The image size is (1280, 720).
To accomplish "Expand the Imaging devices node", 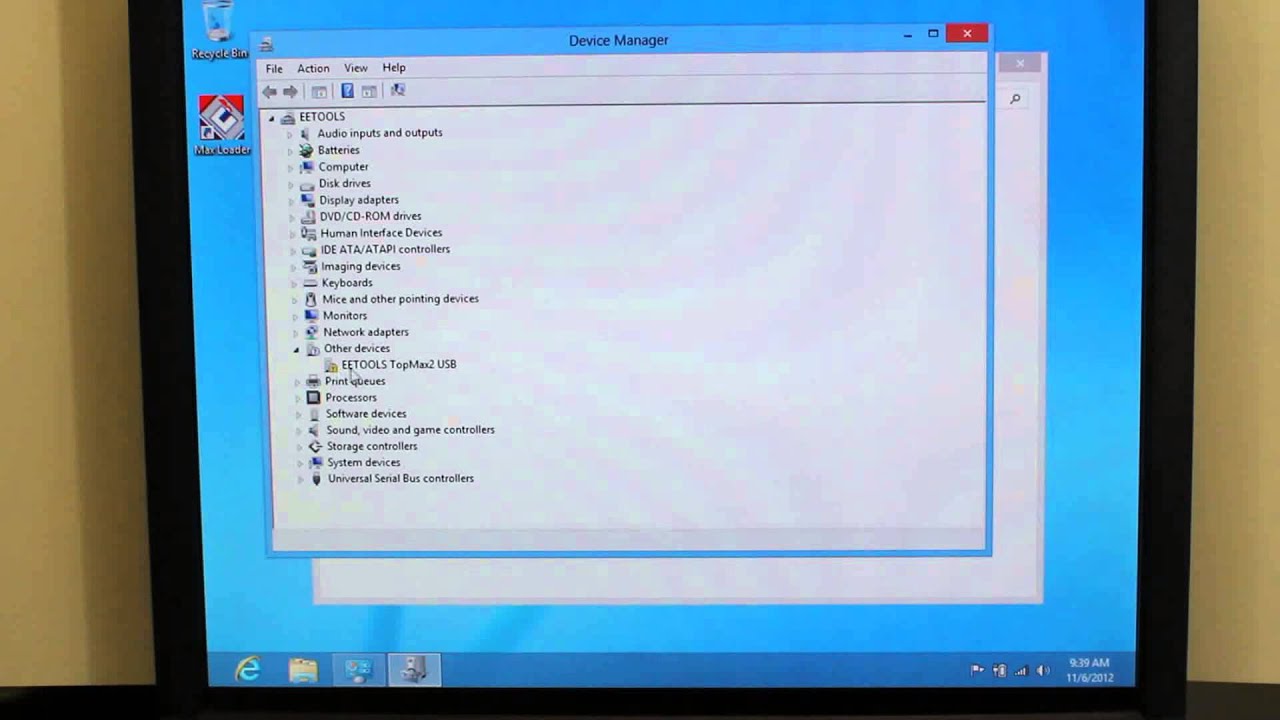I will (294, 267).
